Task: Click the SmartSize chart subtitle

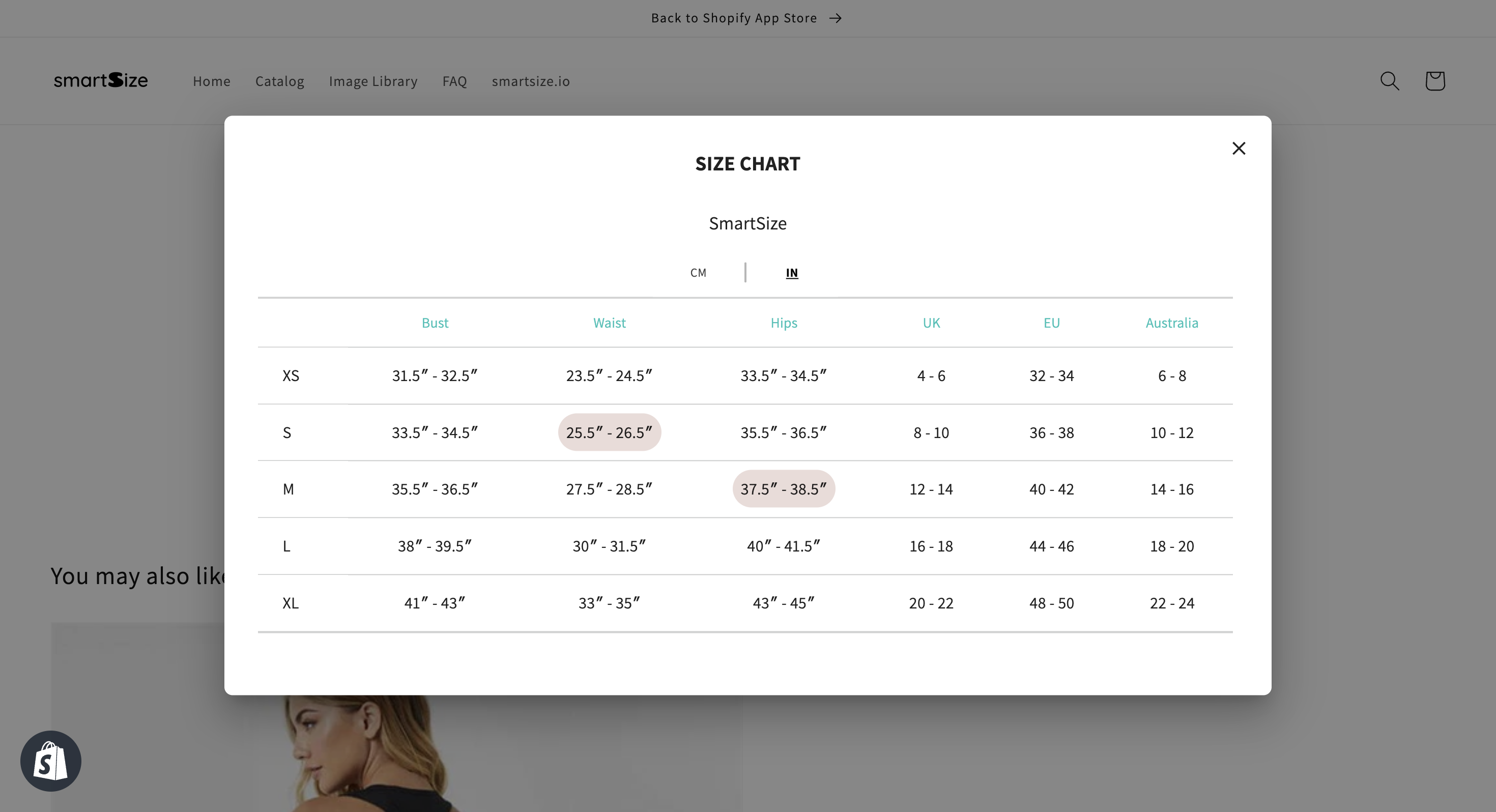Action: [x=747, y=224]
